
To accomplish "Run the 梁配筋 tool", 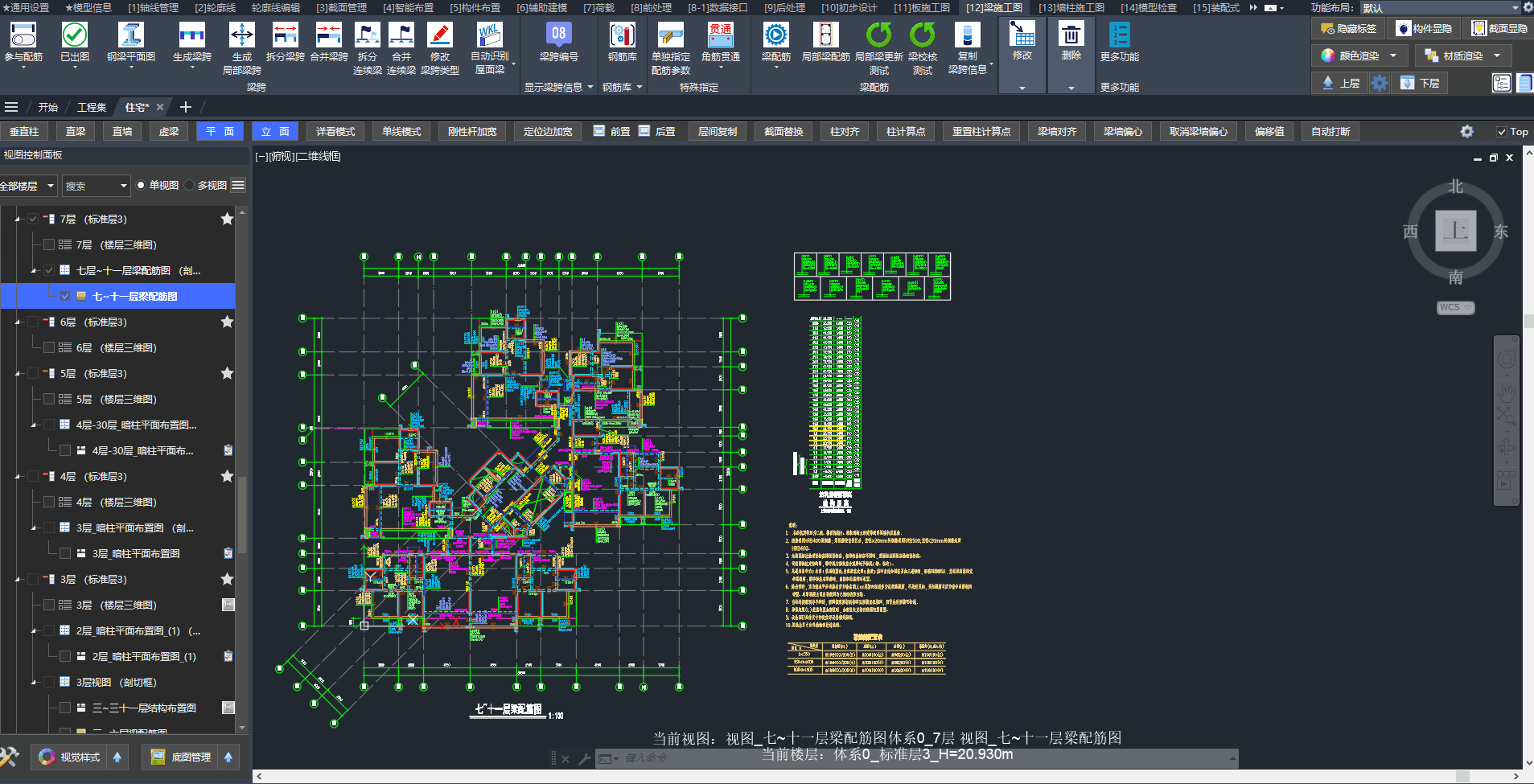I will (x=775, y=36).
